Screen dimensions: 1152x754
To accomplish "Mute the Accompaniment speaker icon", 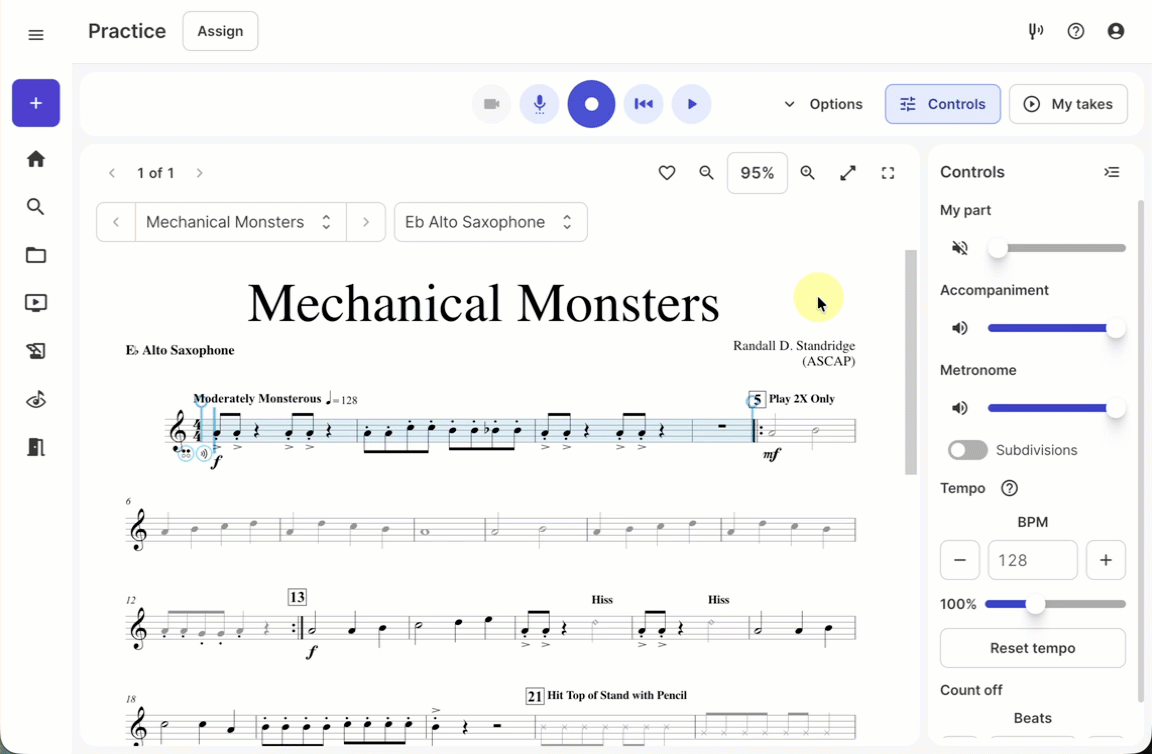I will pos(960,328).
